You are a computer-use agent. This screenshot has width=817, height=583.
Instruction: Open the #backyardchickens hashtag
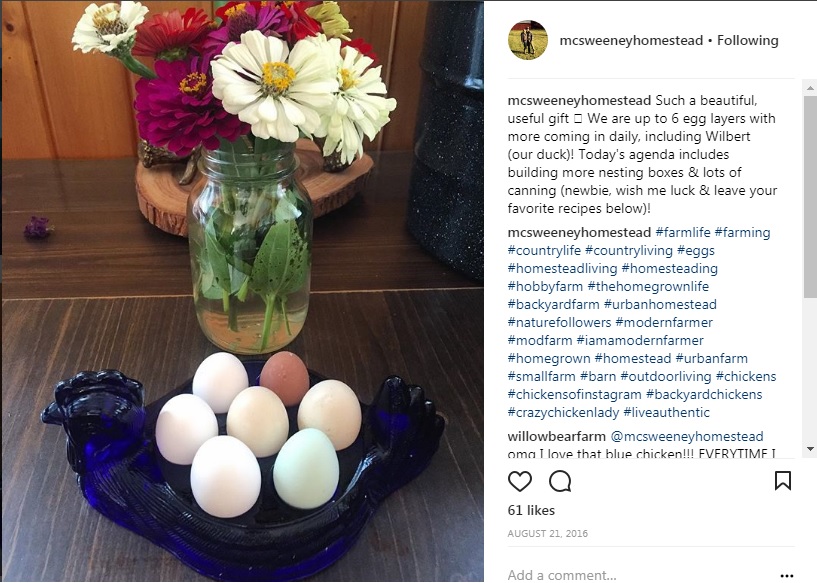704,394
